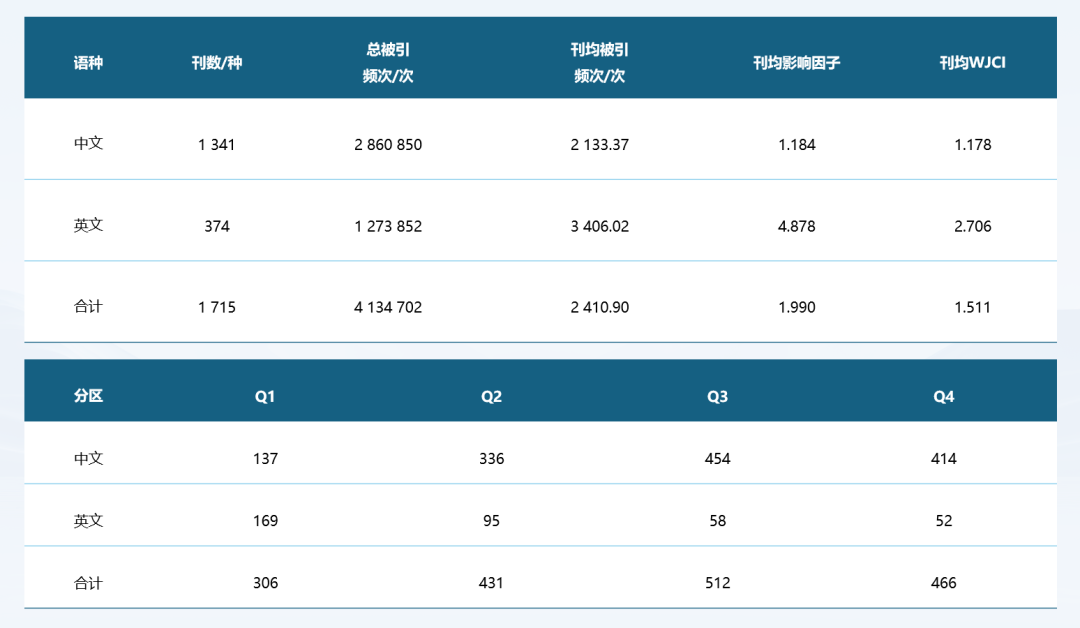Select the total journal count 1 715
The width and height of the screenshot is (1080, 628).
tap(217, 307)
